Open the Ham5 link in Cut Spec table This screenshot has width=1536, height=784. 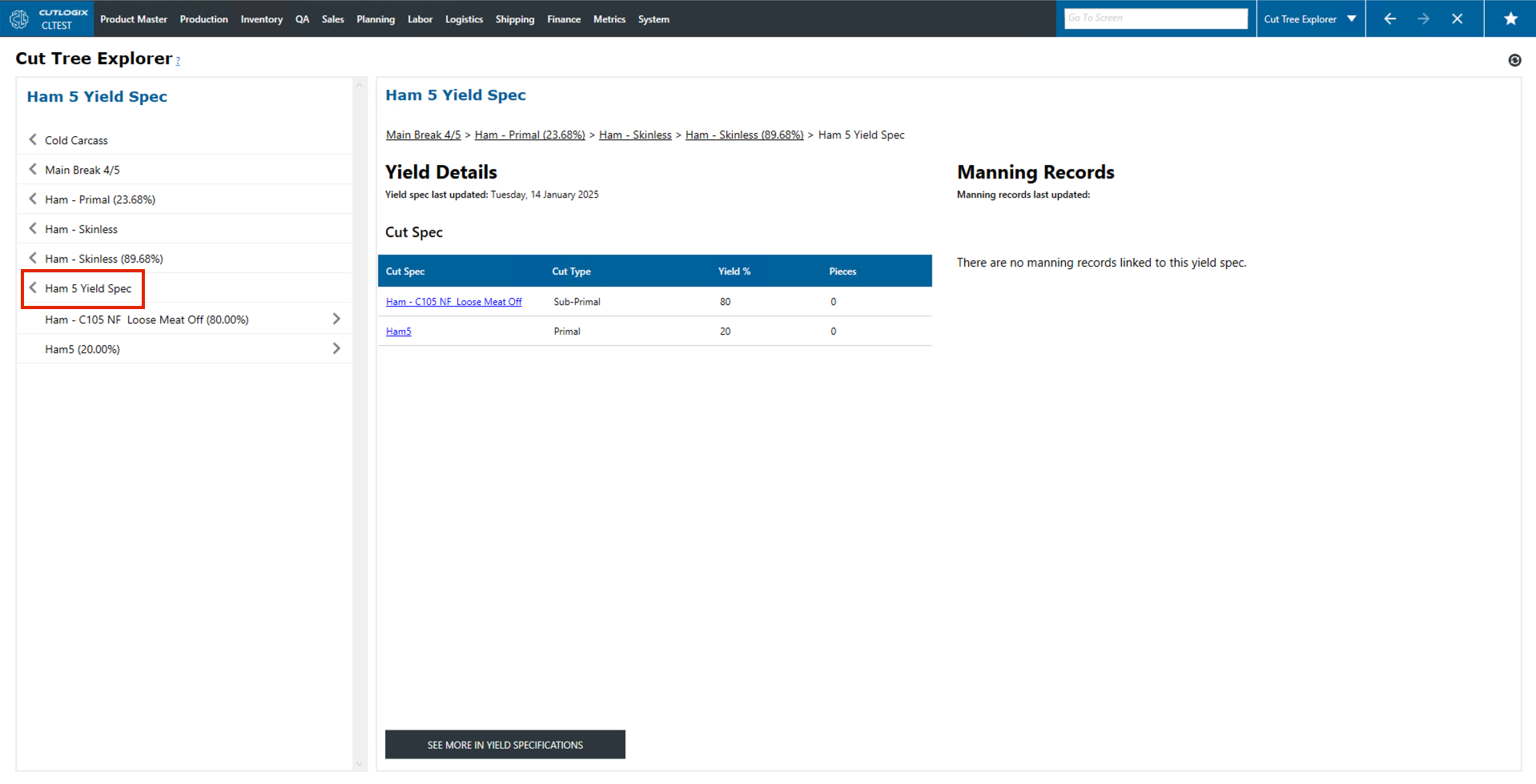click(x=398, y=332)
